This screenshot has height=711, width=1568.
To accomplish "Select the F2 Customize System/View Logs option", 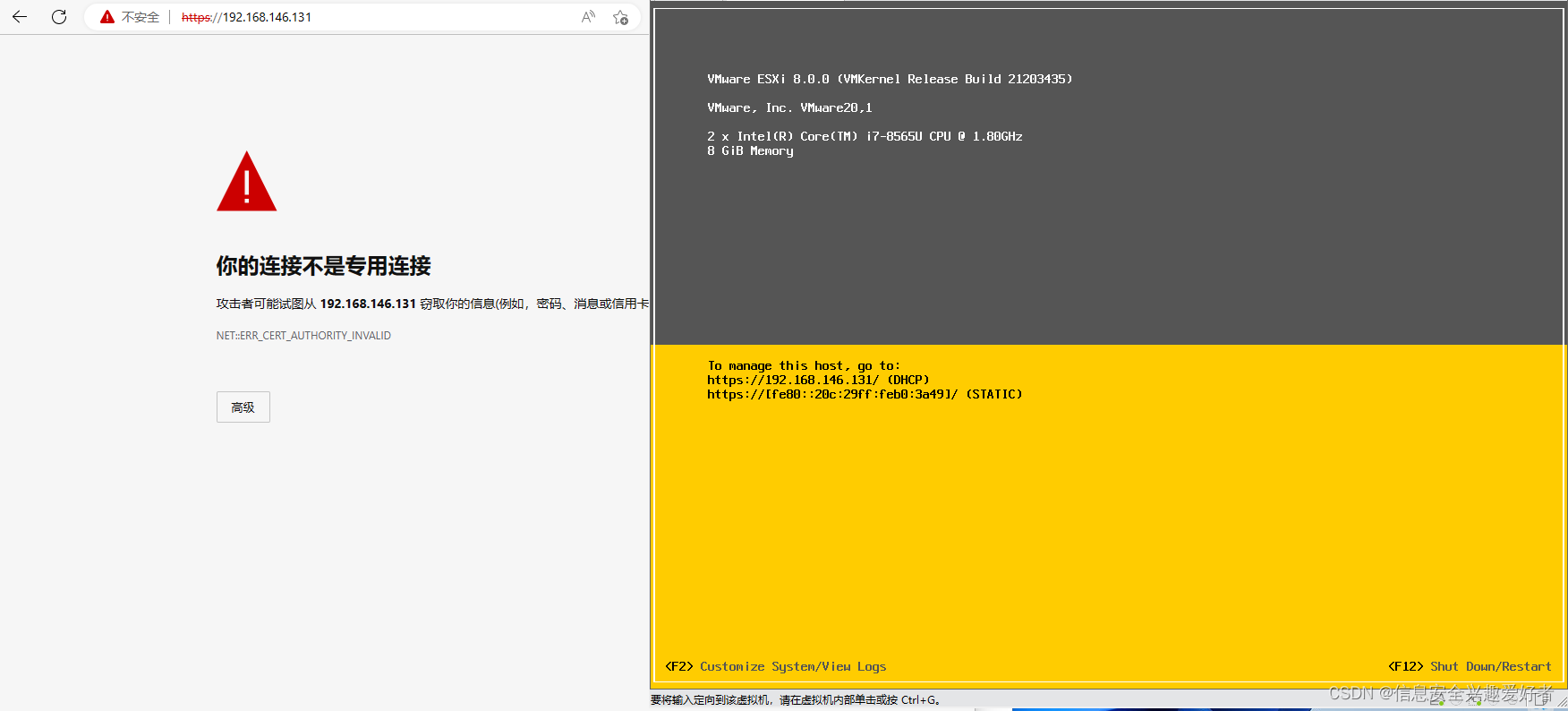I will click(776, 666).
